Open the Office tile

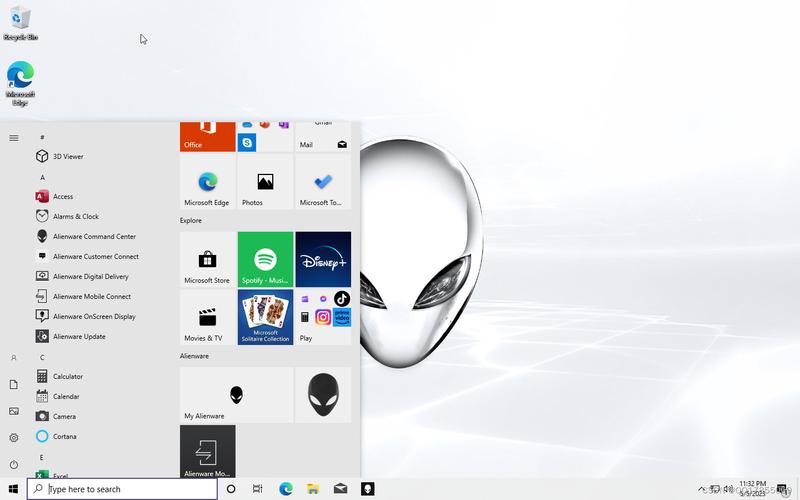pos(208,137)
